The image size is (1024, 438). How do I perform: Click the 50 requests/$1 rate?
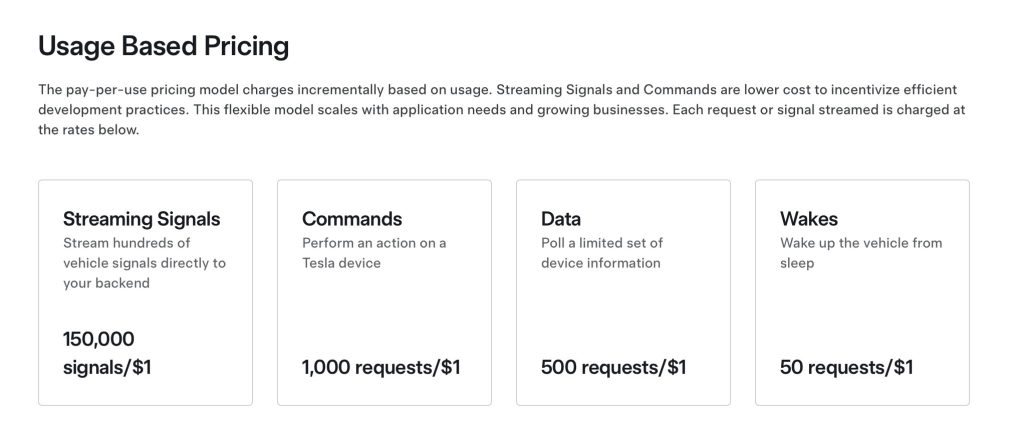tap(846, 367)
